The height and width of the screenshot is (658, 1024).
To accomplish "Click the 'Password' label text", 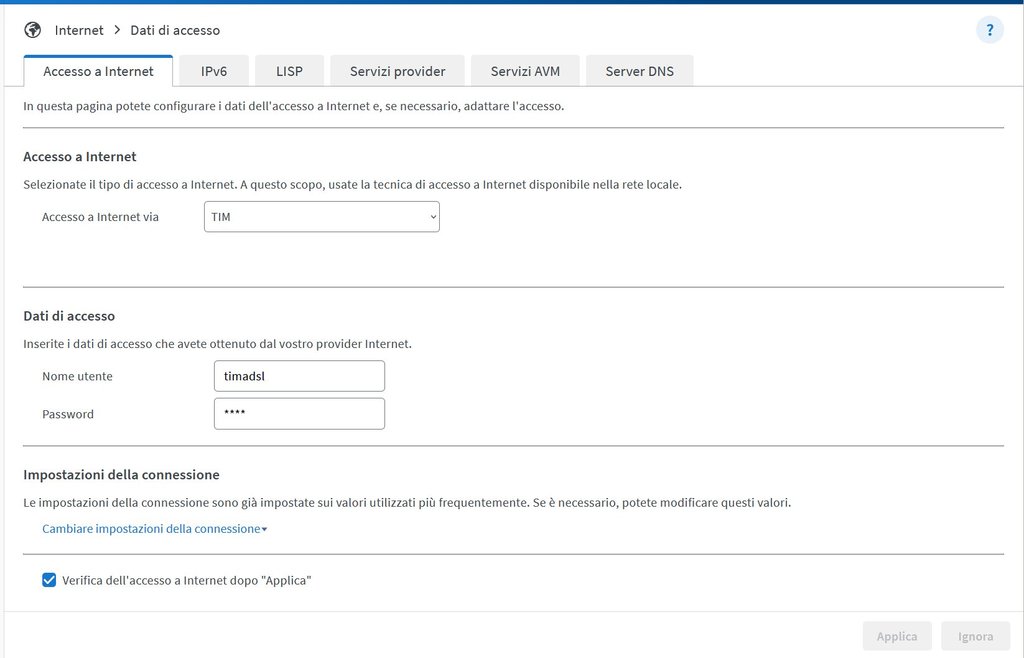I will pyautogui.click(x=68, y=414).
